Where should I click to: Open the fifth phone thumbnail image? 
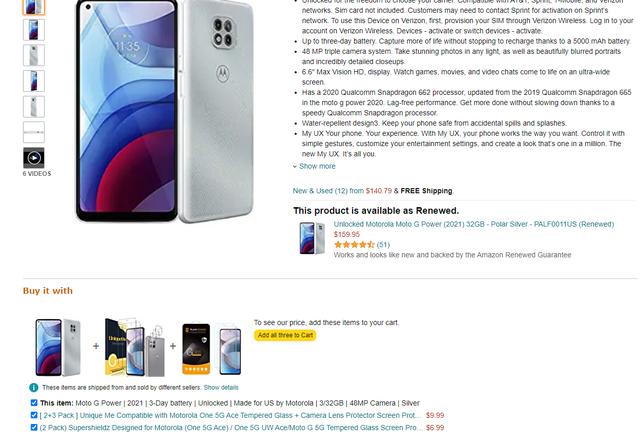click(34, 107)
